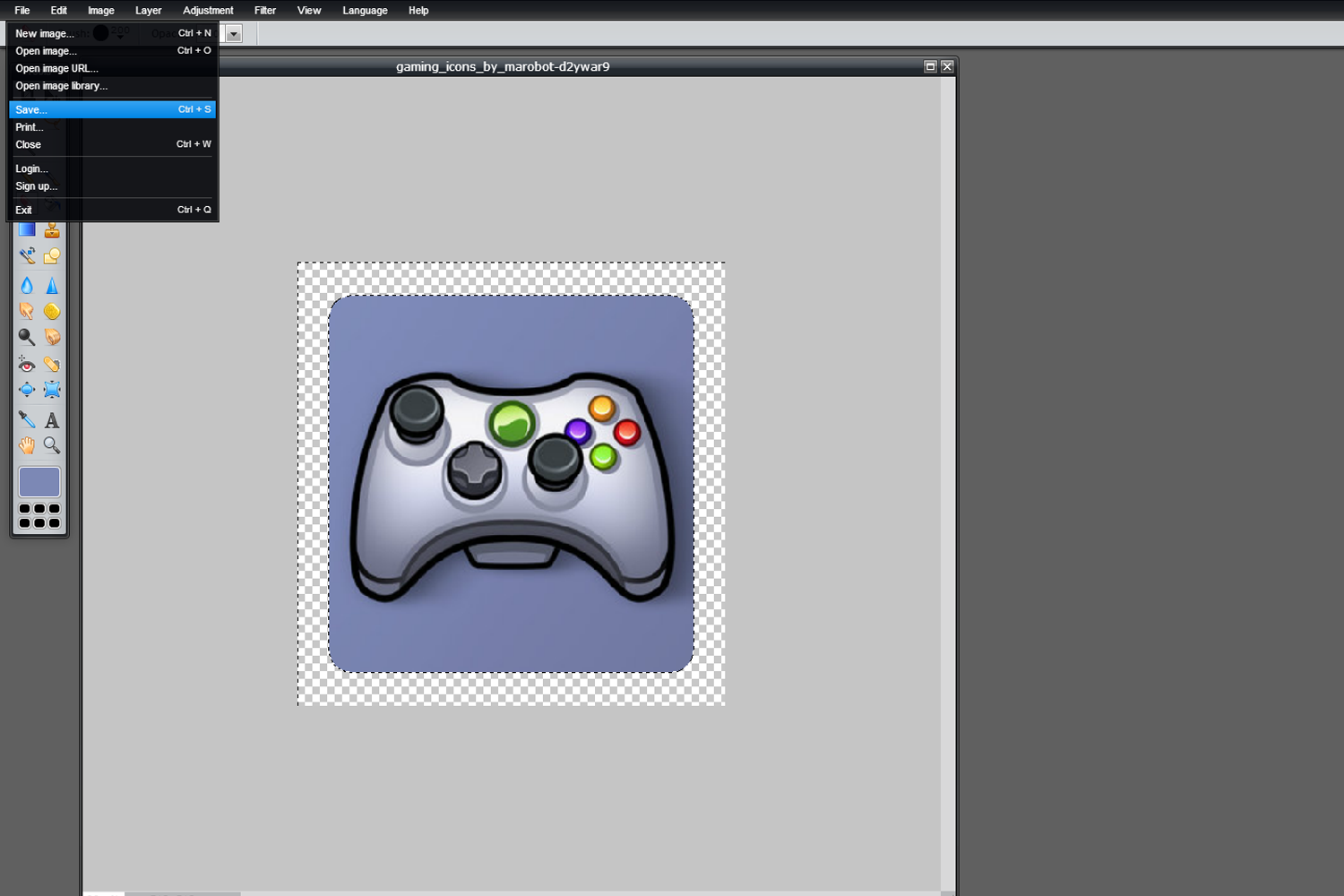1344x896 pixels.
Task: Select the Color replace brush tool
Action: (x=27, y=256)
